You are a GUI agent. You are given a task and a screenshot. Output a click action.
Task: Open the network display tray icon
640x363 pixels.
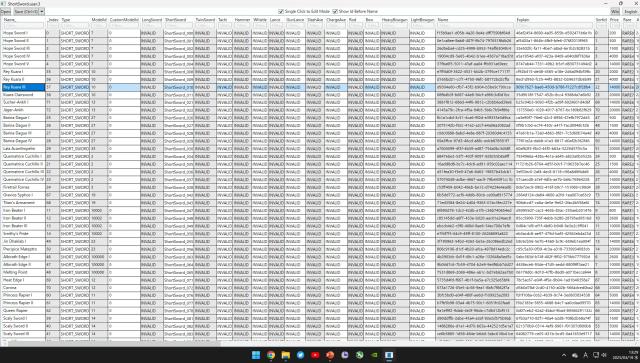[x=596, y=355]
